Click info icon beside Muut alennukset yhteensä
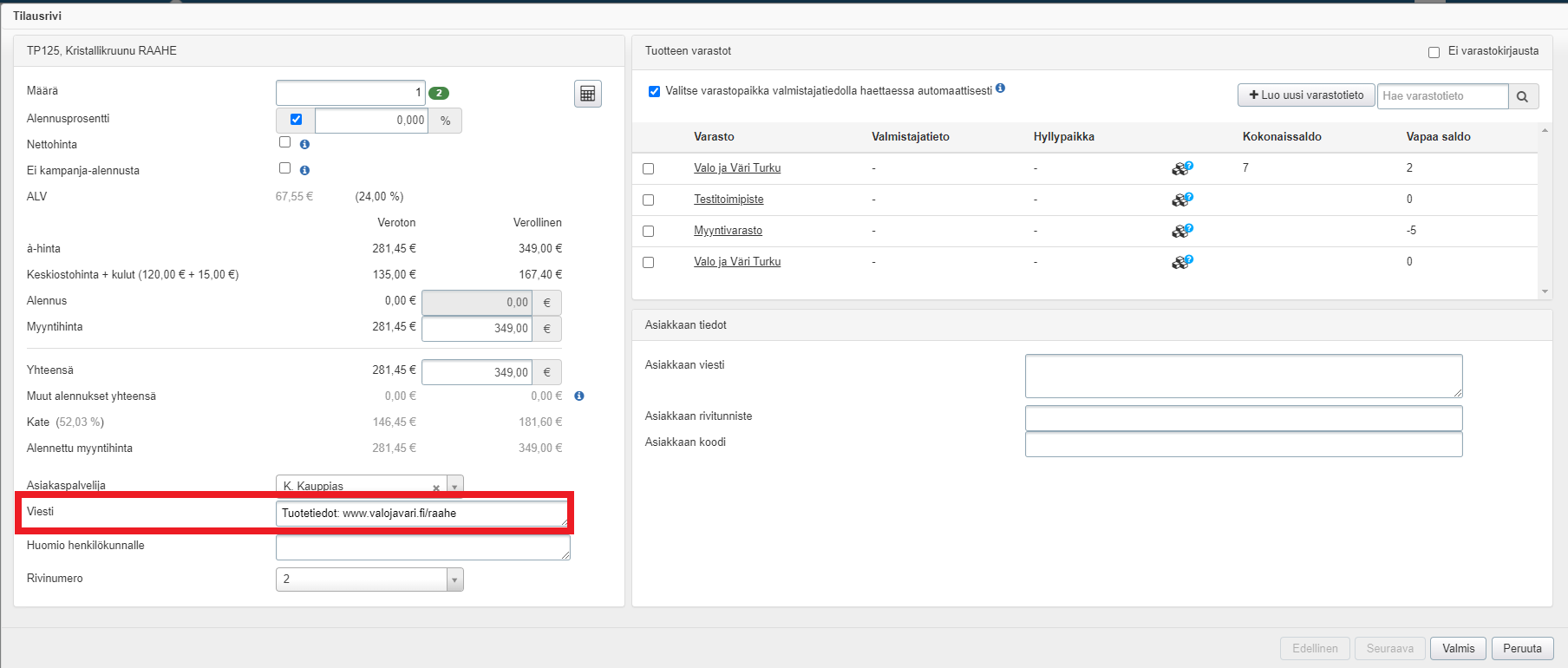This screenshot has height=668, width=1568. pos(579,396)
